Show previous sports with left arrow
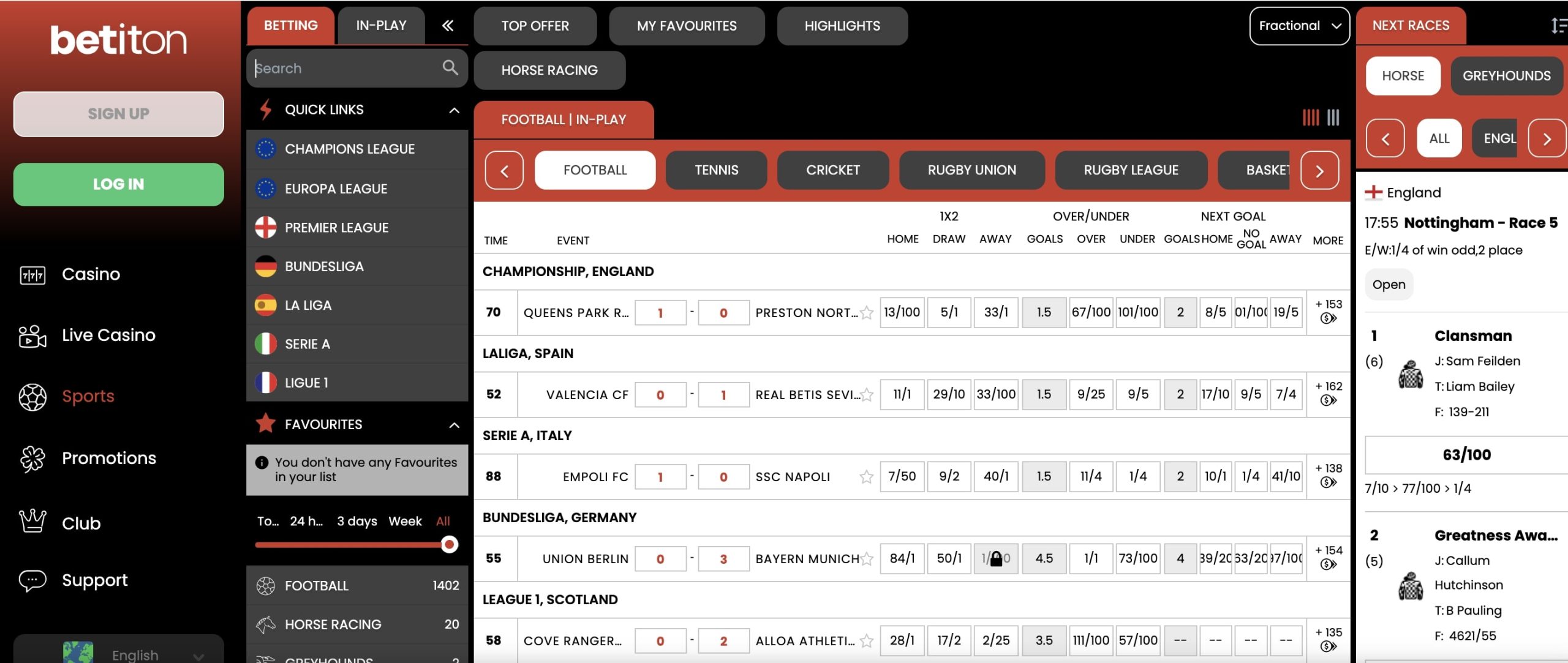The width and height of the screenshot is (1568, 663). click(504, 170)
